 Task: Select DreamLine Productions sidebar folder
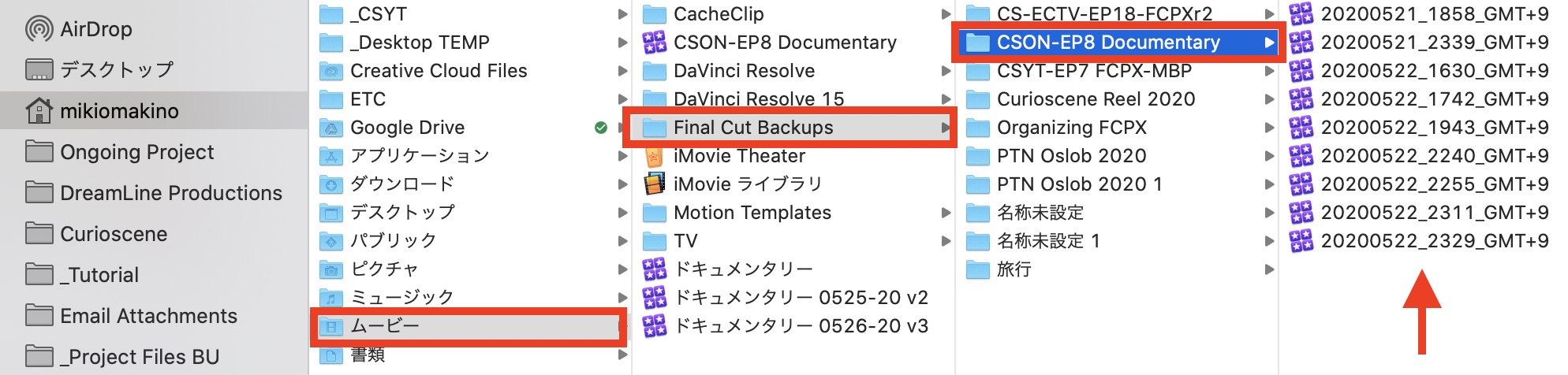coord(170,193)
